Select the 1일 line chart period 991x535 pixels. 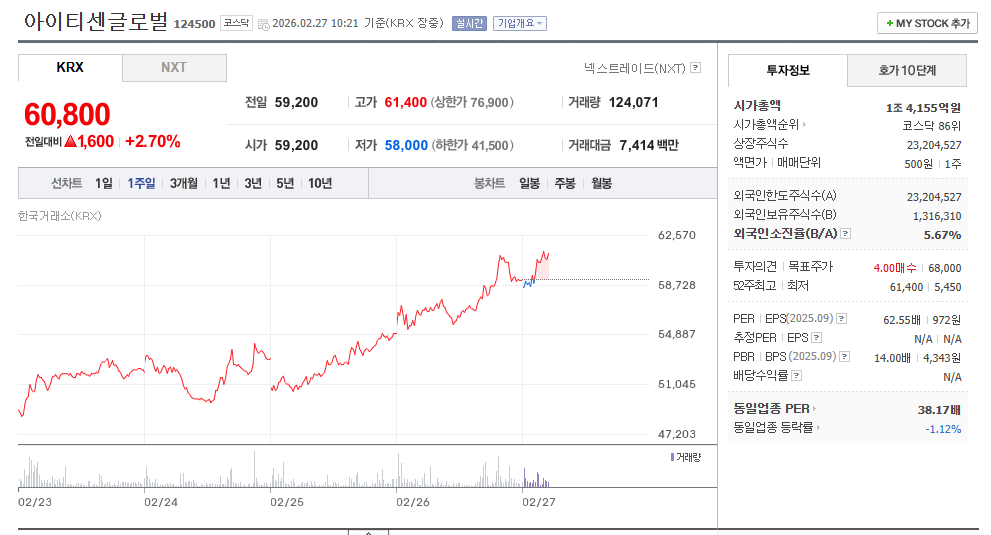coord(104,183)
